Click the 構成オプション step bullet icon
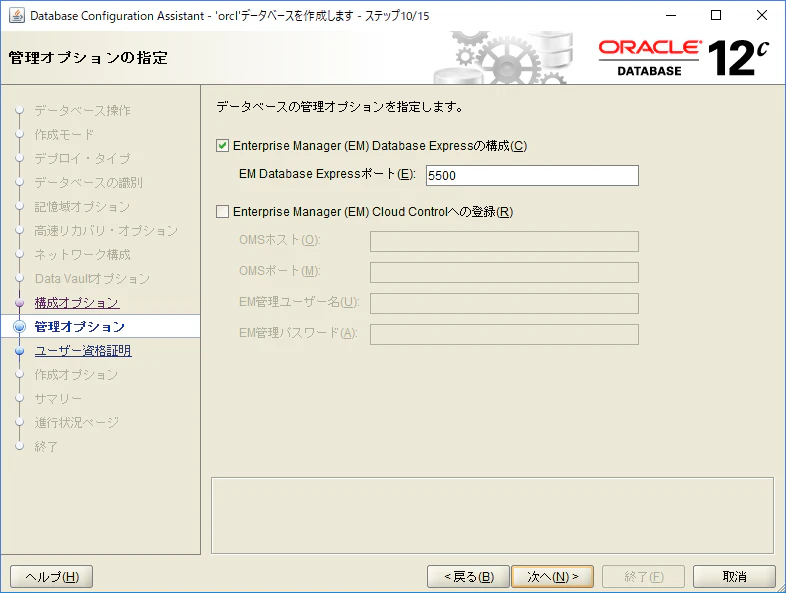 20,303
